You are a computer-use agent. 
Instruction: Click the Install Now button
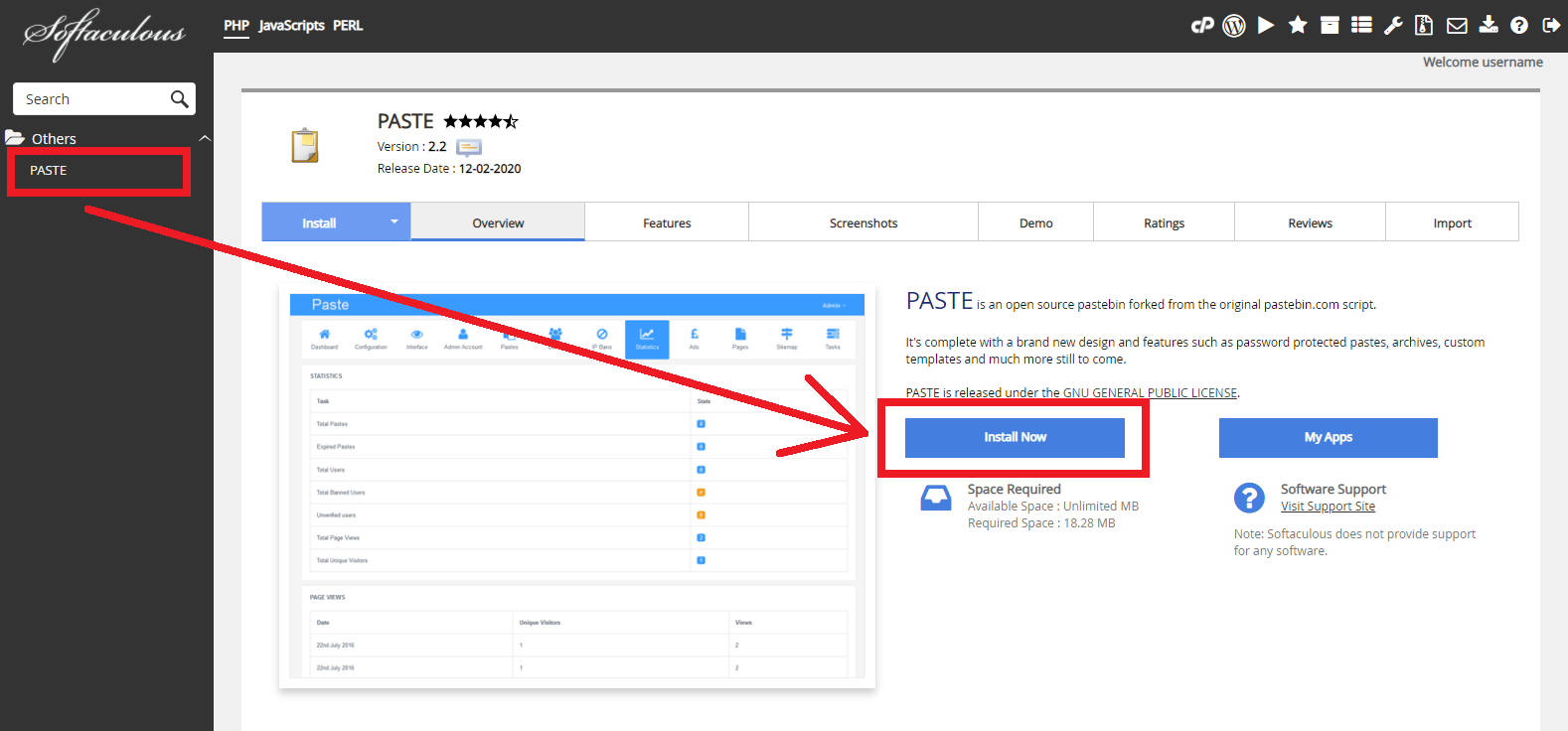pos(1015,437)
